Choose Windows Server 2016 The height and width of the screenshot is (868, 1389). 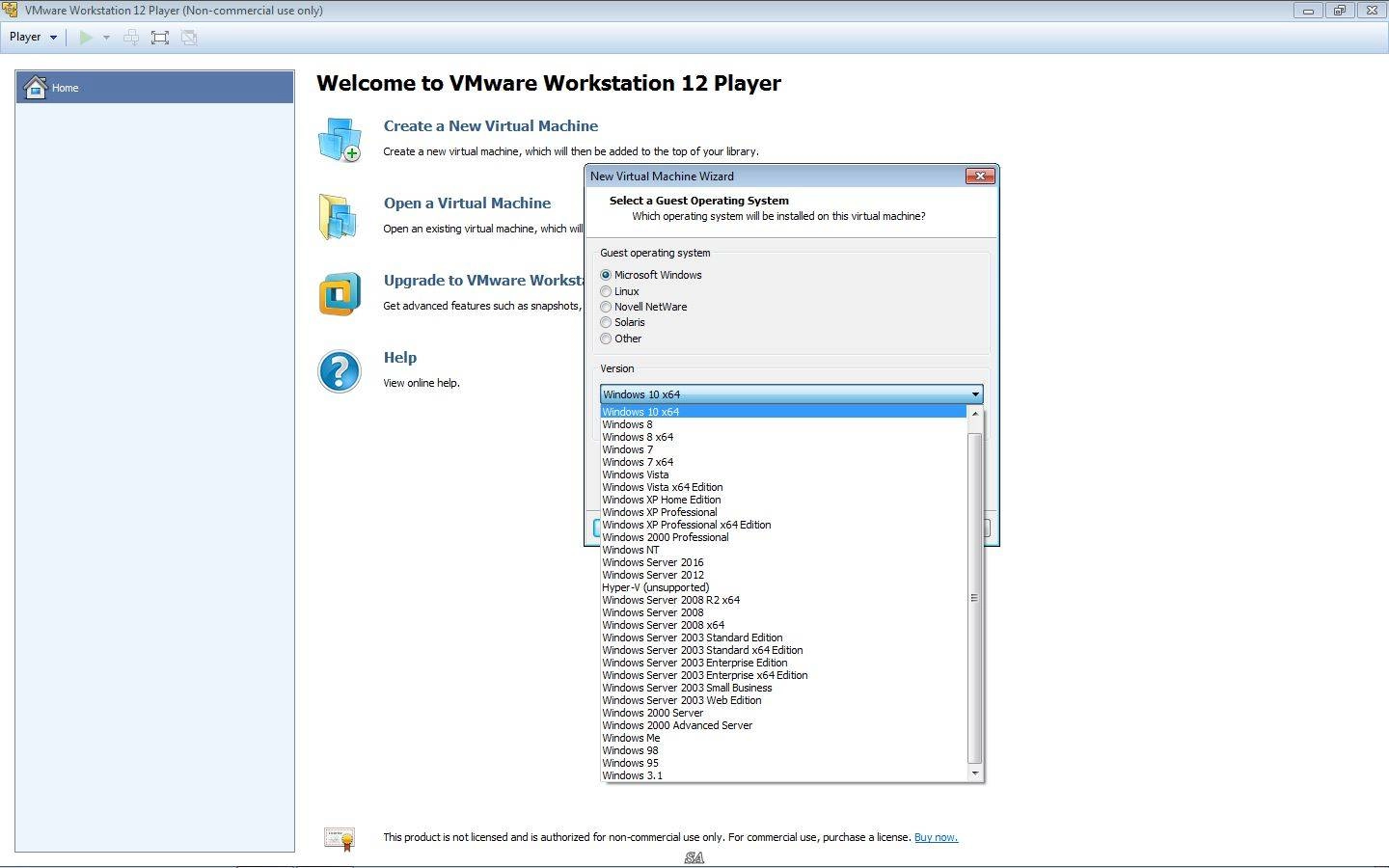point(783,562)
